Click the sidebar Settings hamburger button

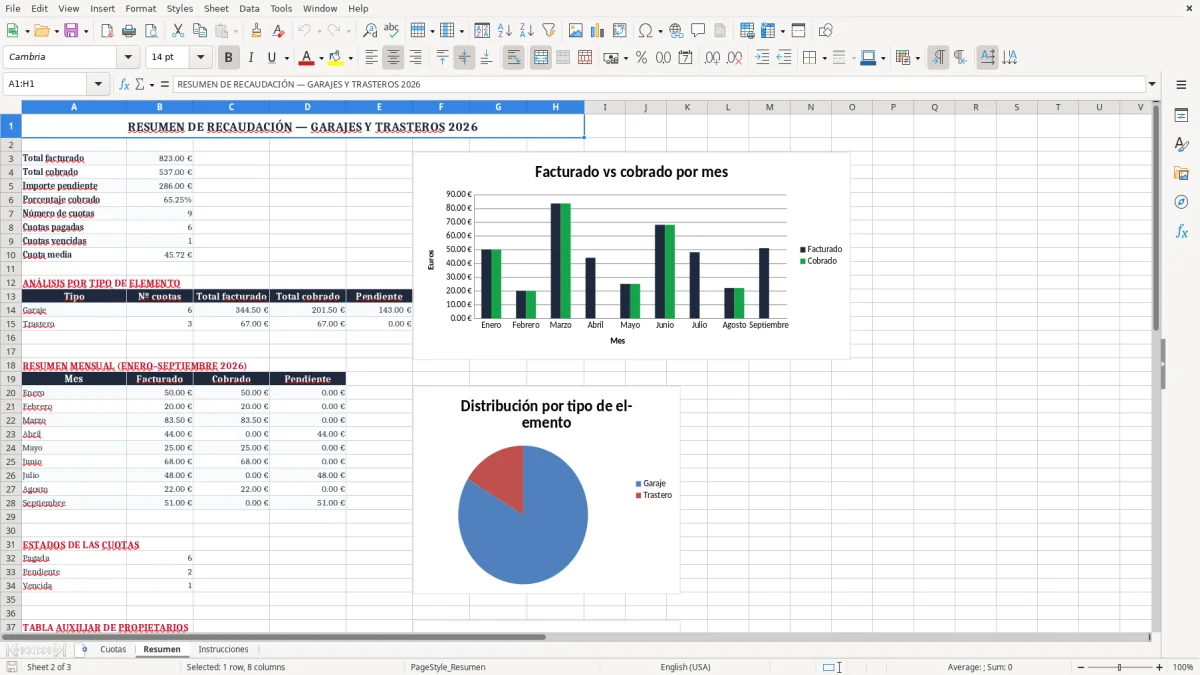coord(1181,84)
